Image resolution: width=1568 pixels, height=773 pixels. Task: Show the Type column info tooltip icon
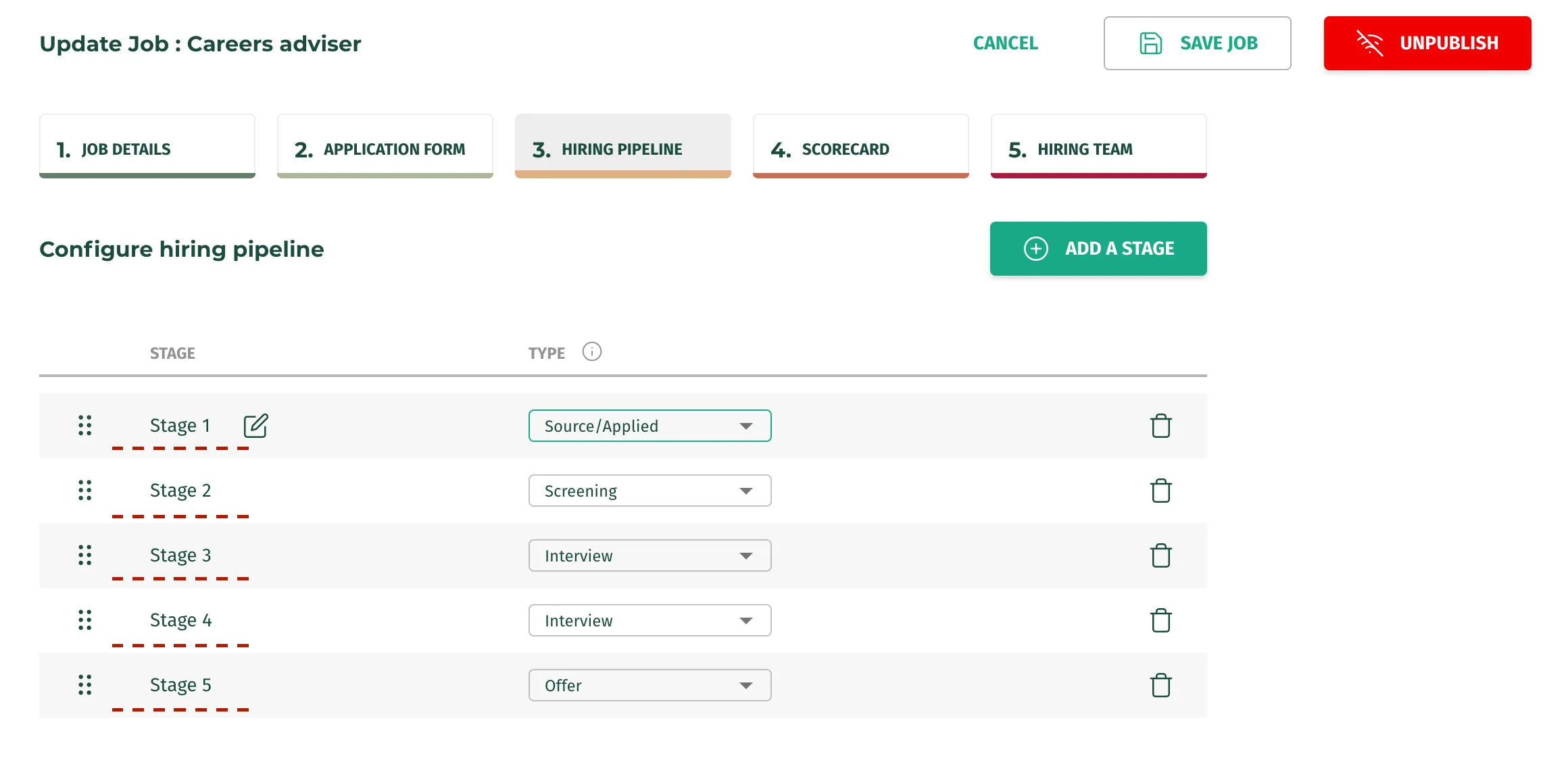[591, 352]
